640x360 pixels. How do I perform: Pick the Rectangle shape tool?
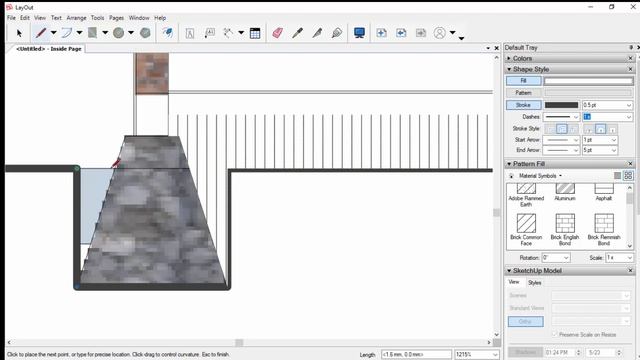(x=93, y=33)
